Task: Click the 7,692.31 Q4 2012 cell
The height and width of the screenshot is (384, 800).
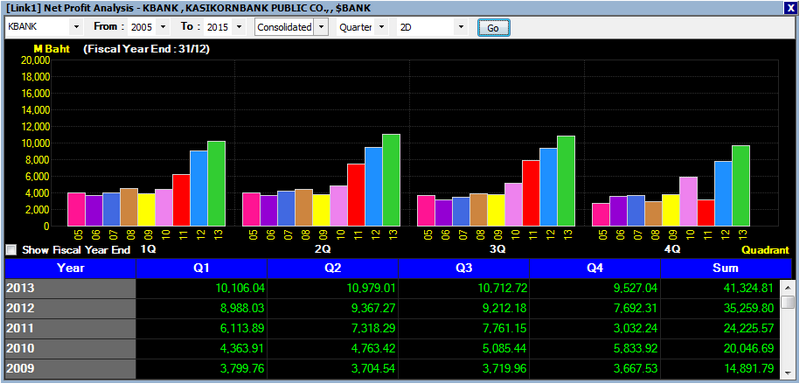Action: coord(595,309)
